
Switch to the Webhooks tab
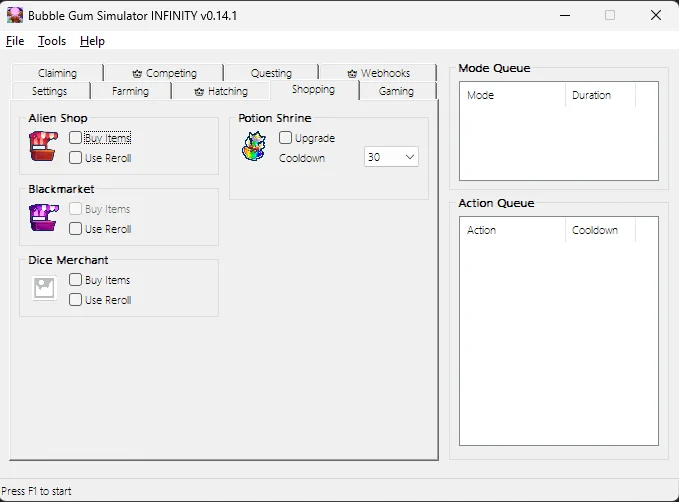coord(378,73)
